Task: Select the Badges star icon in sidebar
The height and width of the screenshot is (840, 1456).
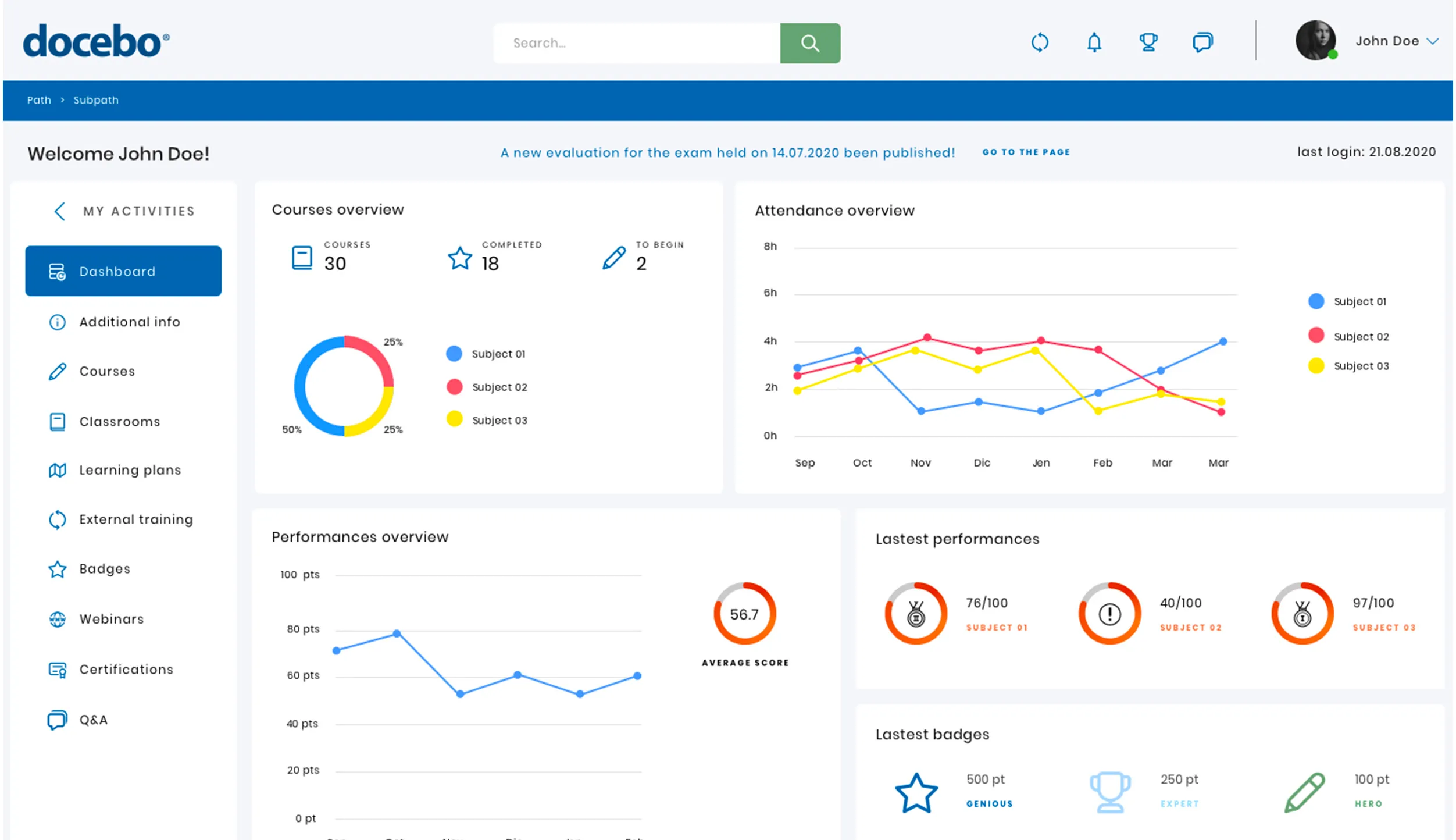Action: (x=57, y=569)
